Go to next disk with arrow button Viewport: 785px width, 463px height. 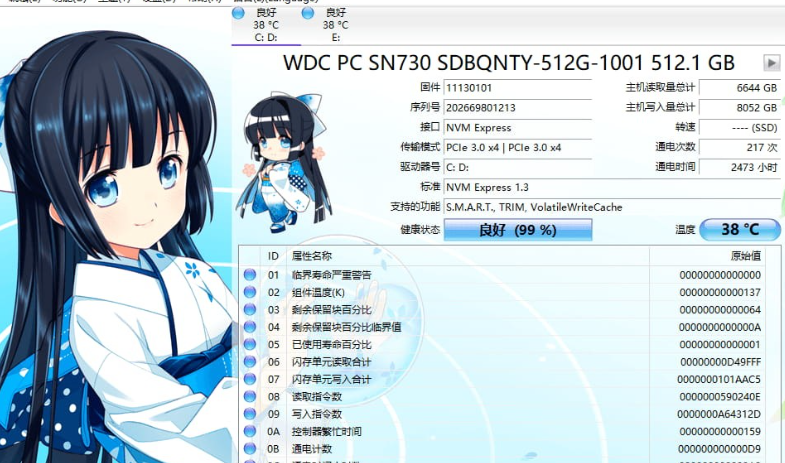point(771,63)
